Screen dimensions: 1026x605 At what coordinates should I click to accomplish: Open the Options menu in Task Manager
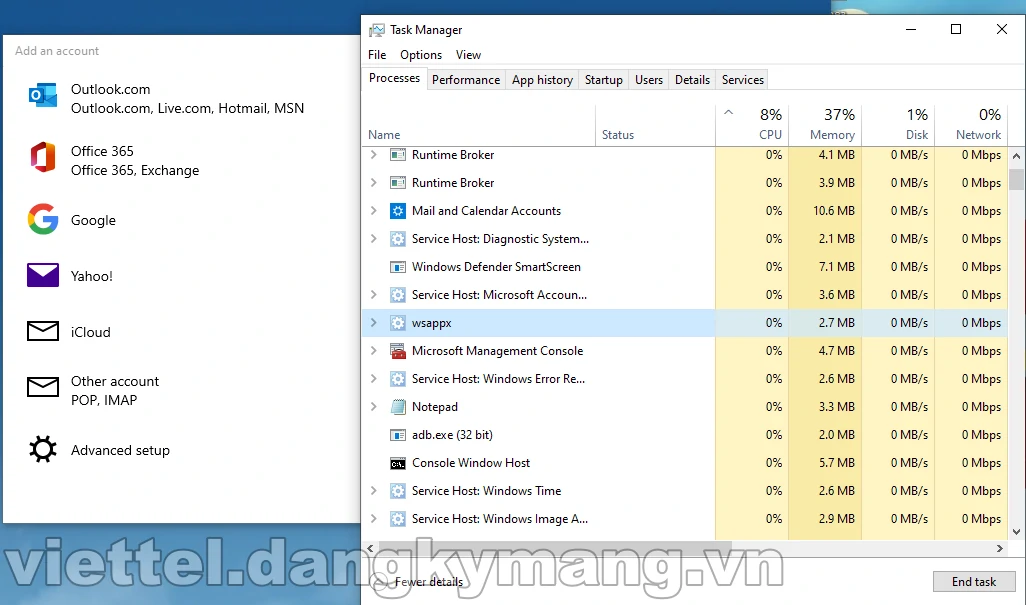tap(421, 55)
